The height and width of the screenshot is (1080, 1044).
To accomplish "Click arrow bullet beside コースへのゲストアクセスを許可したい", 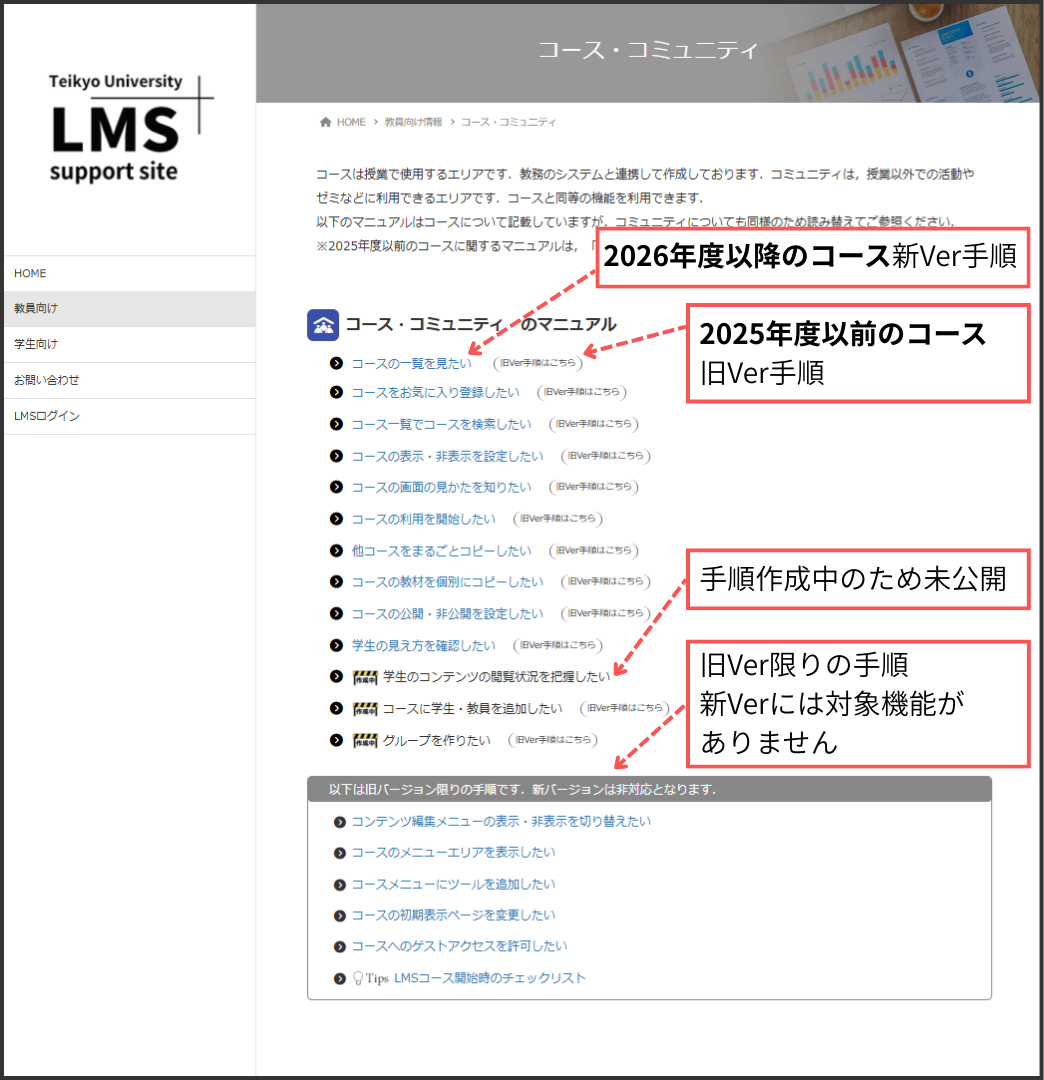I will click(340, 947).
